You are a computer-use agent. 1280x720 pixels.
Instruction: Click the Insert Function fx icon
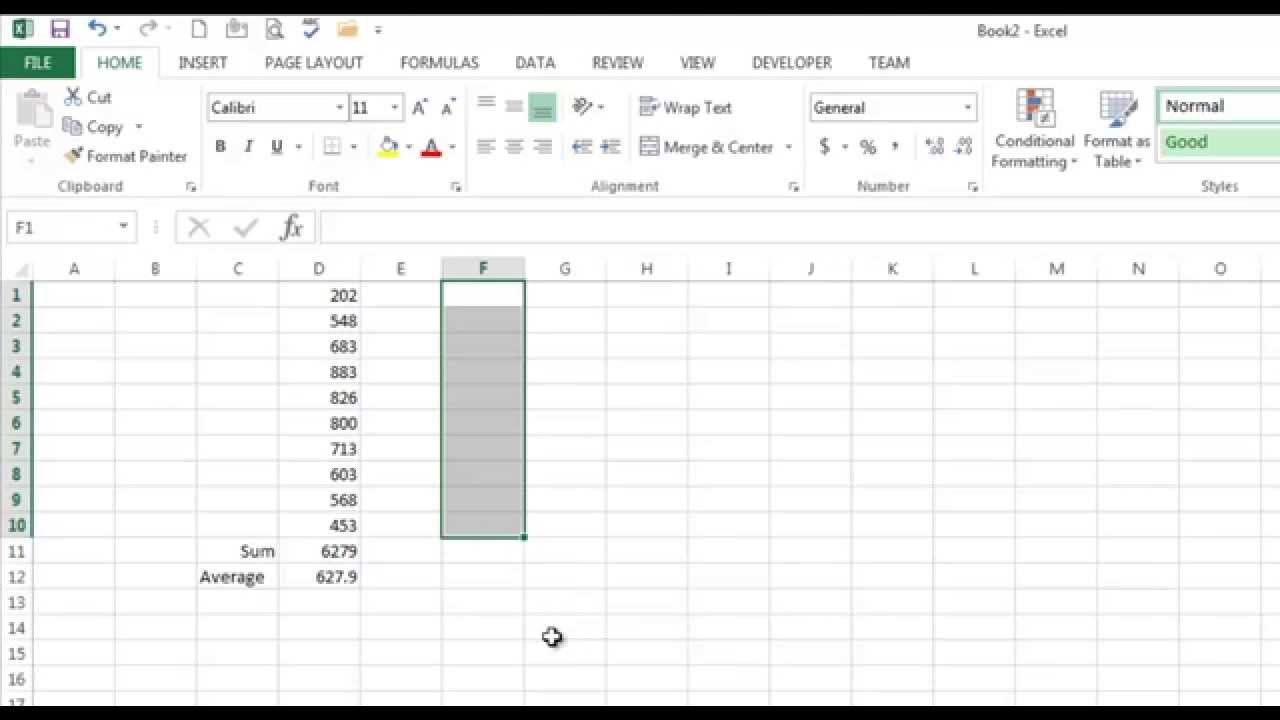click(291, 228)
